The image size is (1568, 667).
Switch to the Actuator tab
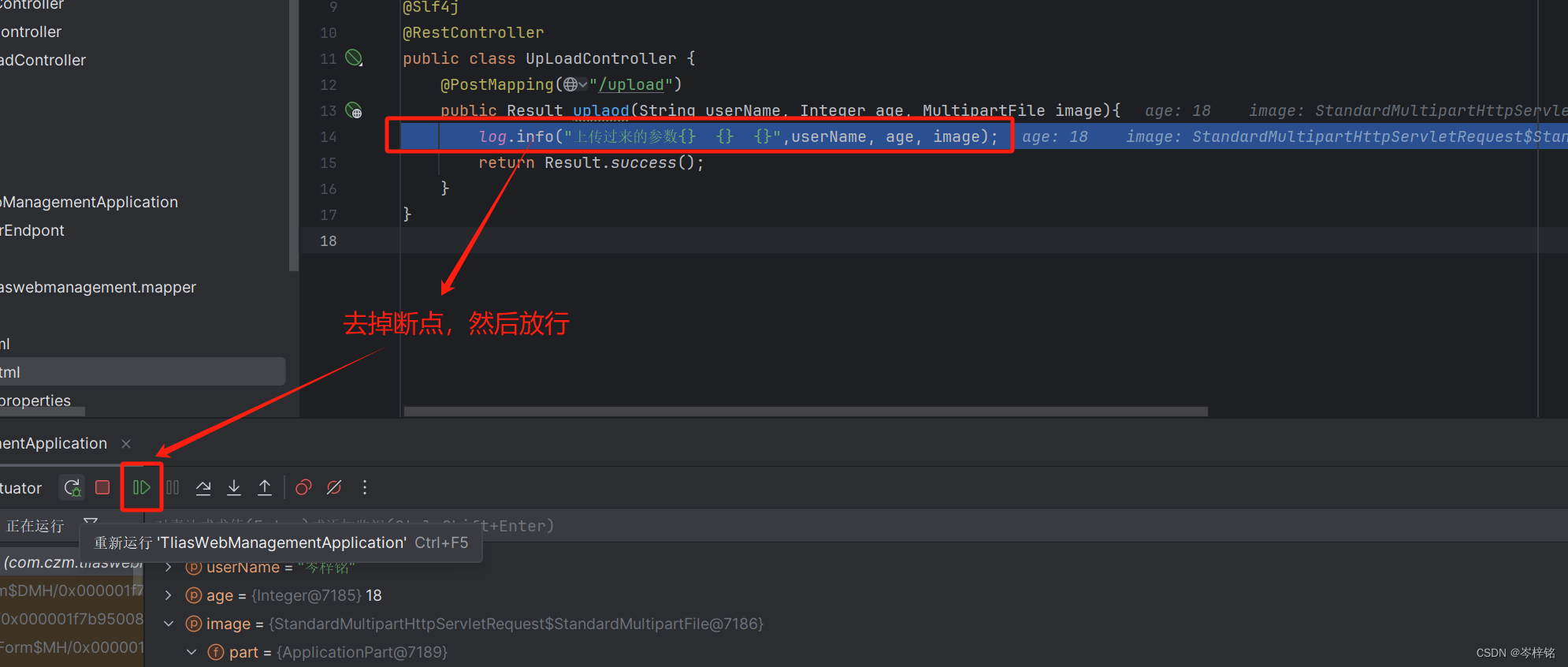[x=21, y=488]
